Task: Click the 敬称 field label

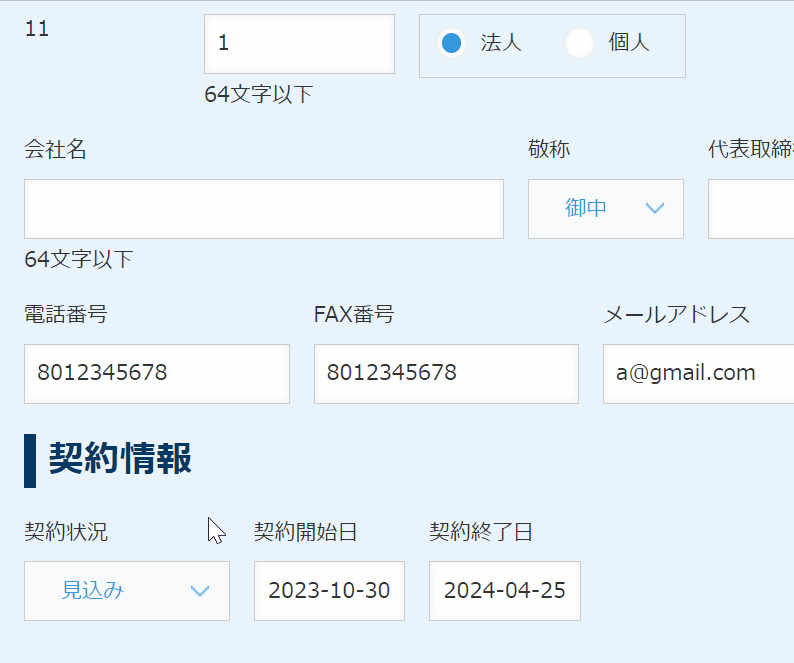Action: pyautogui.click(x=549, y=149)
